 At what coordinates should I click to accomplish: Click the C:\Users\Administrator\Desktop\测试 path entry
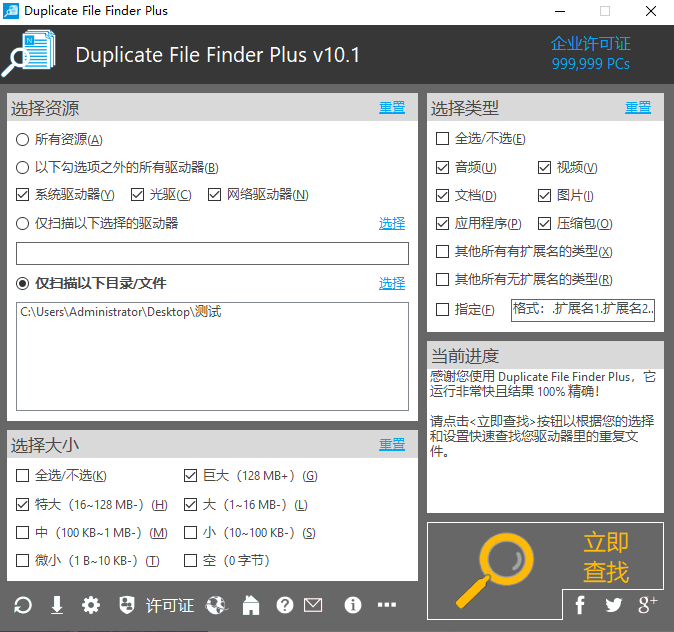121,312
